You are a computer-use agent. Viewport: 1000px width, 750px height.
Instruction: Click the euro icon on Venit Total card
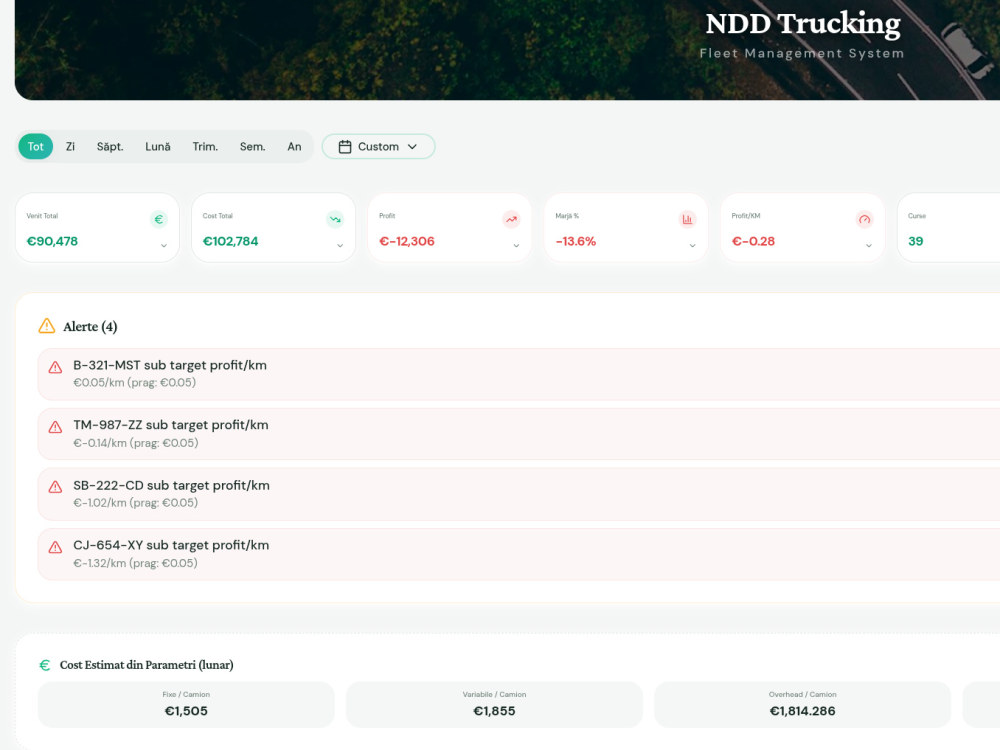159,219
